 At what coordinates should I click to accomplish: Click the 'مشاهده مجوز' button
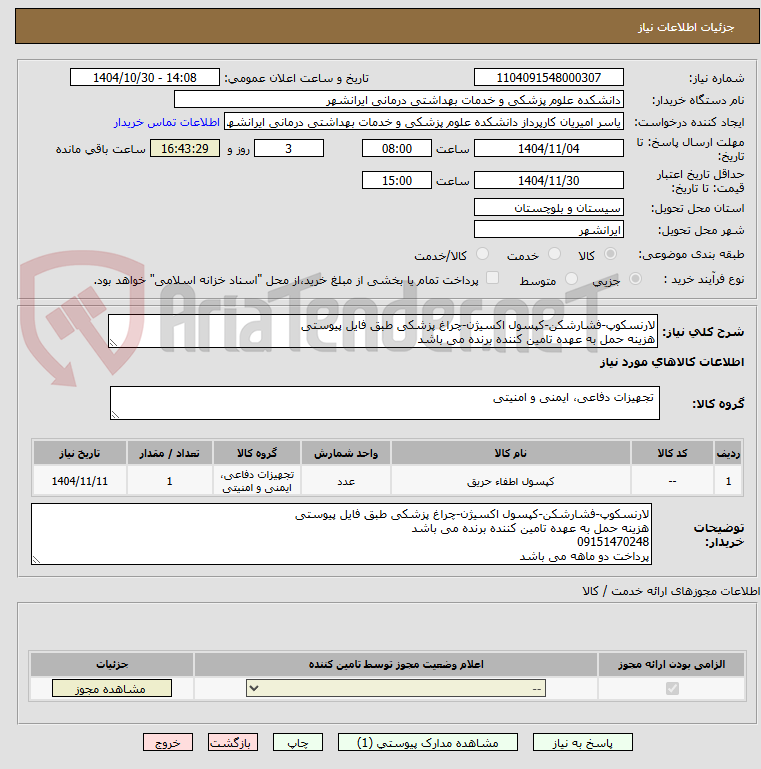112,688
